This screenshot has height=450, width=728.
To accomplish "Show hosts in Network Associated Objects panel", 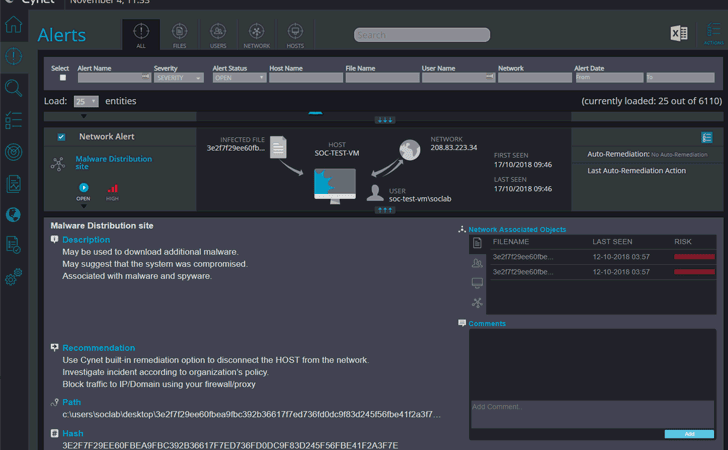I will (x=477, y=283).
